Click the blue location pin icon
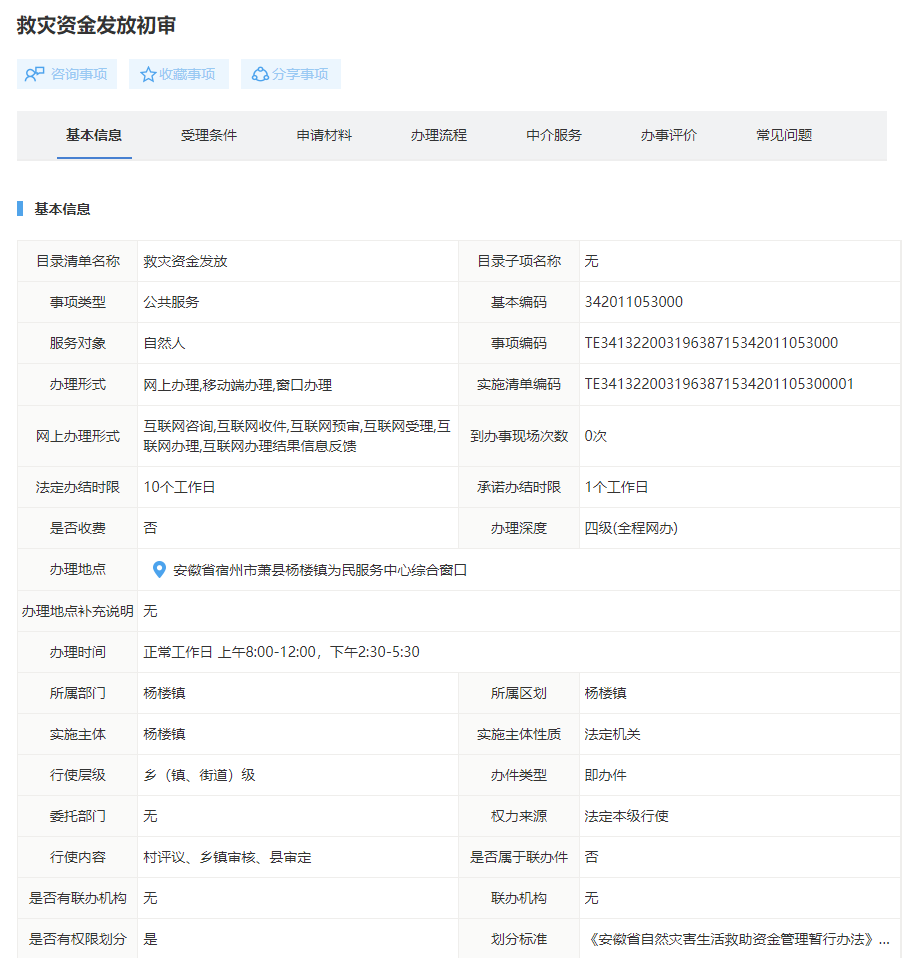910x958 pixels. pos(159,570)
